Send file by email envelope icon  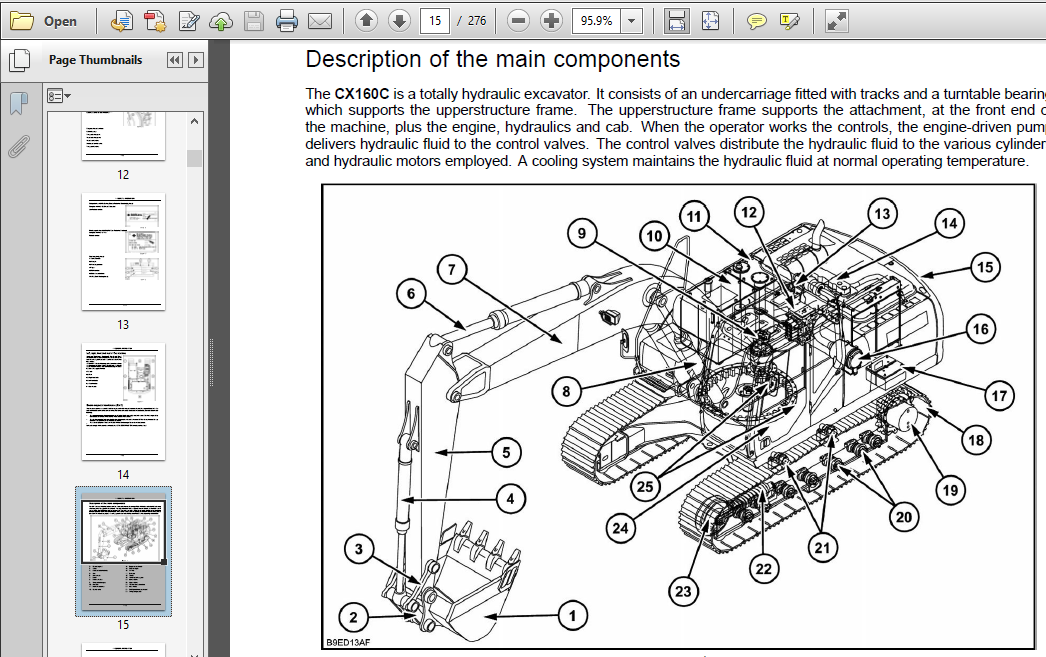click(x=320, y=21)
